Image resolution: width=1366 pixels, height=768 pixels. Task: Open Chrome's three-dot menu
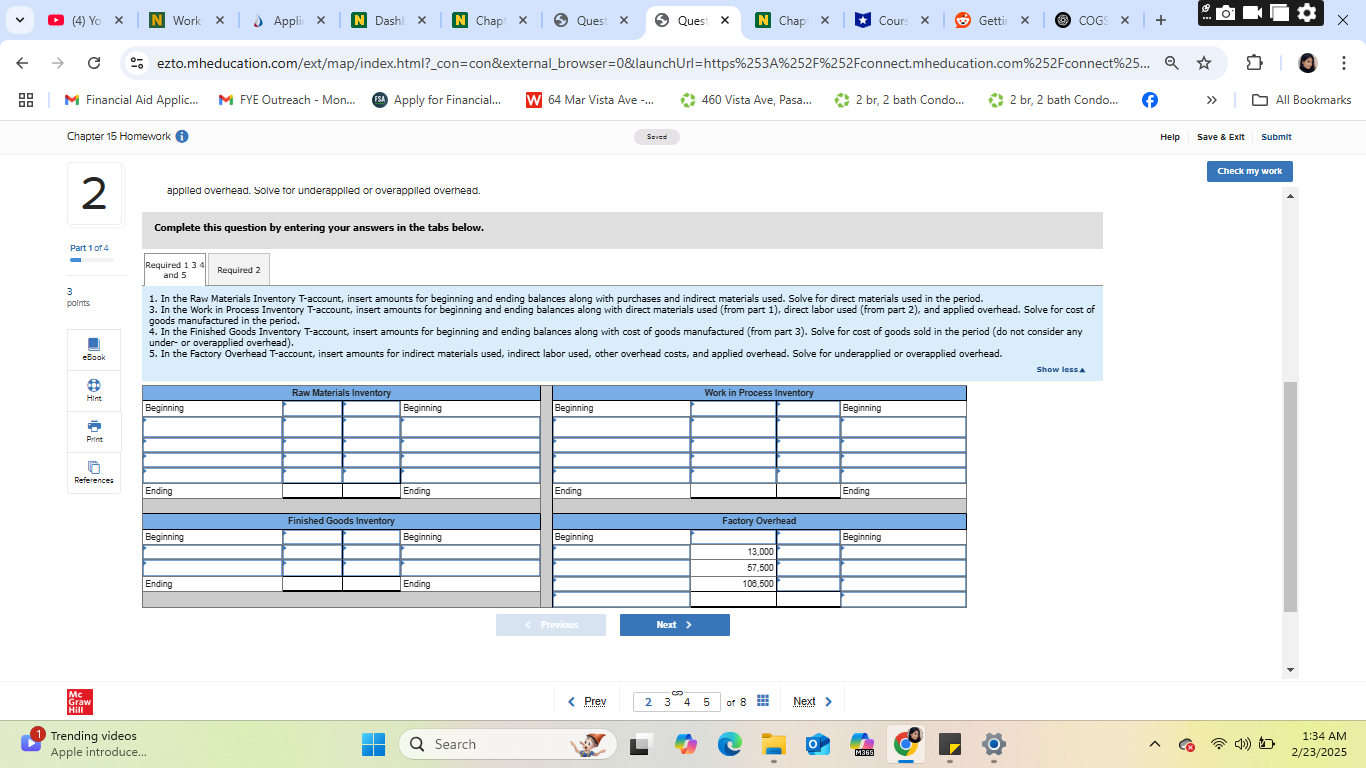[x=1343, y=63]
